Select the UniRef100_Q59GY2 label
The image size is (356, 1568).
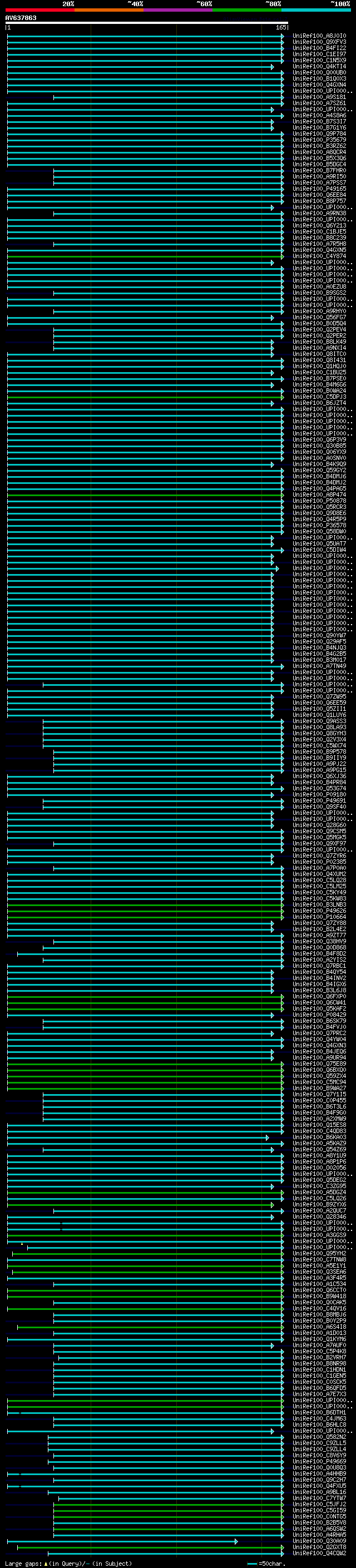(x=319, y=470)
